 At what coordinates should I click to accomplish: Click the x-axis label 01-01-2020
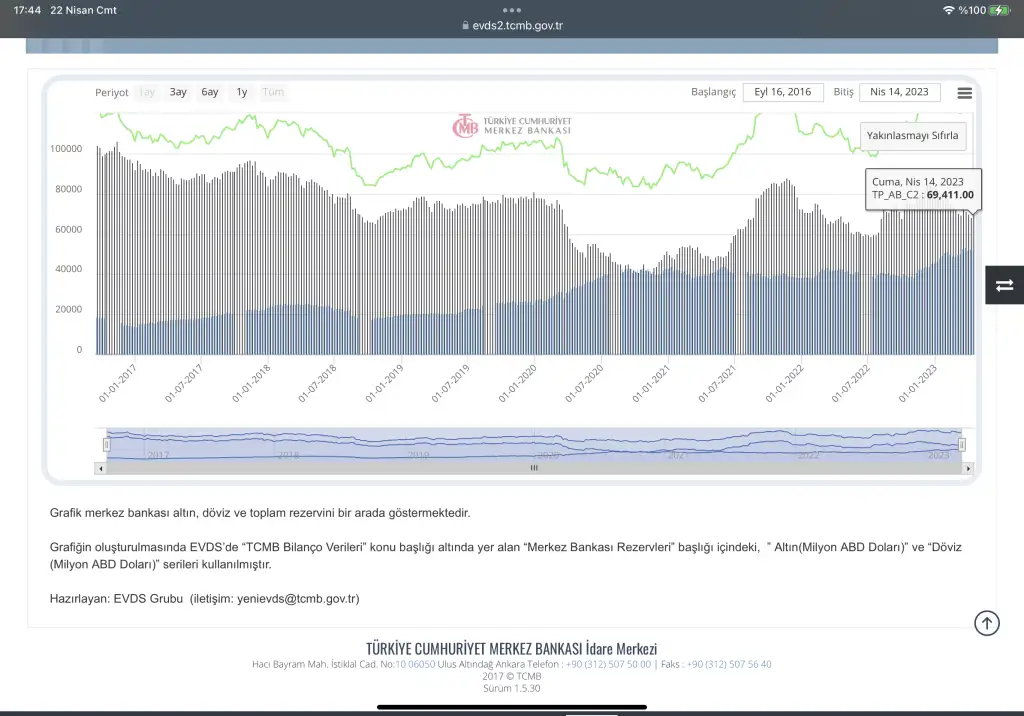coord(518,383)
